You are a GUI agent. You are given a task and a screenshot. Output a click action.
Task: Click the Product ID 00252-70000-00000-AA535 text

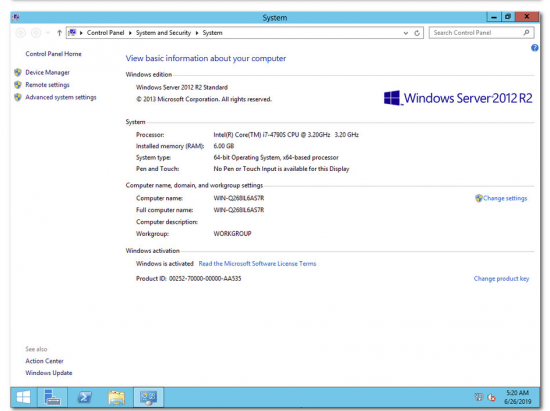189,278
